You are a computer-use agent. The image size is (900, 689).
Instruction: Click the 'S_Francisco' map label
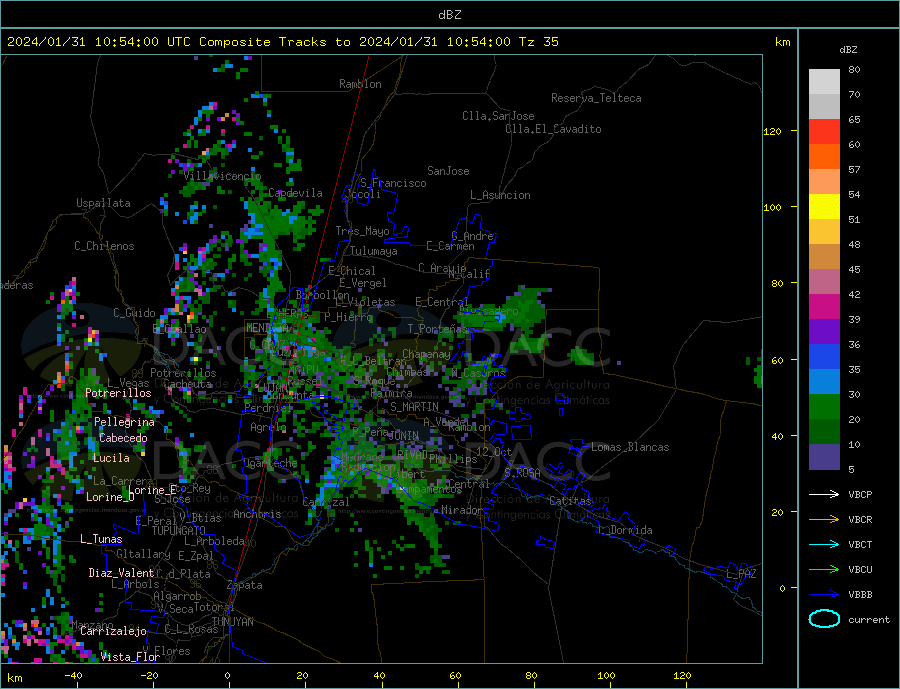pos(393,183)
